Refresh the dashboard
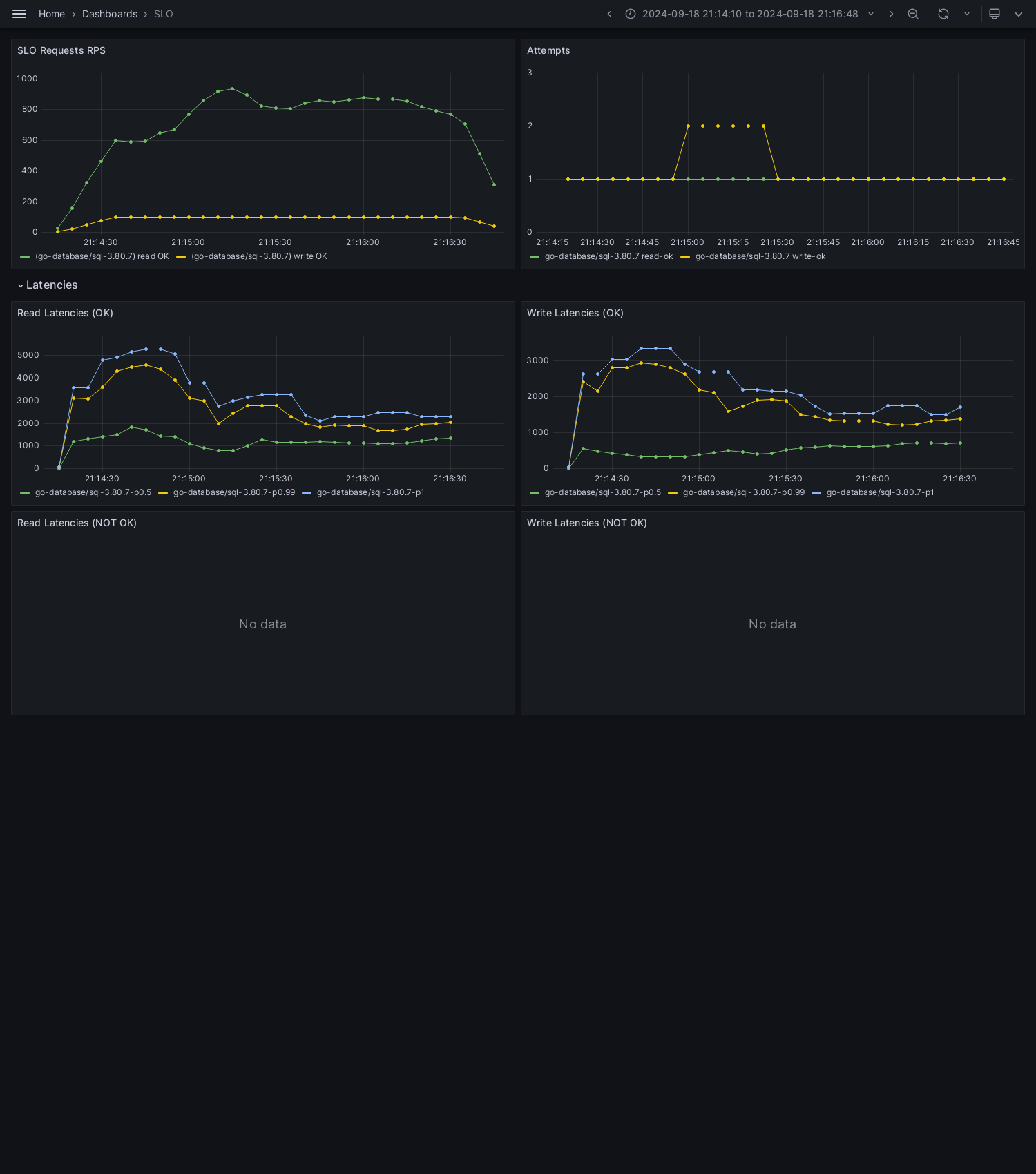Viewport: 1036px width, 1174px height. [x=943, y=14]
